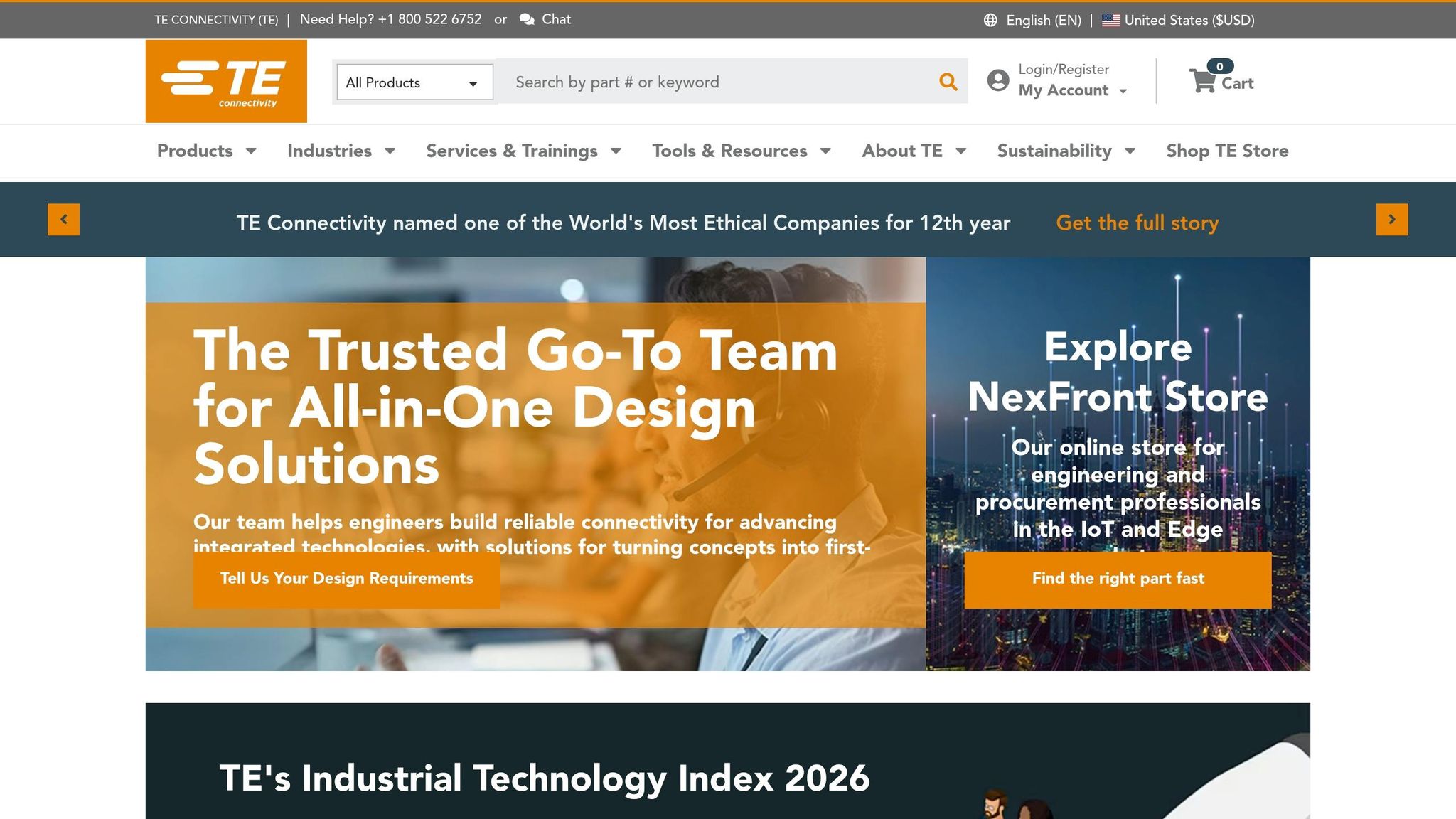Go back in carousel with left arrow

tap(65, 219)
